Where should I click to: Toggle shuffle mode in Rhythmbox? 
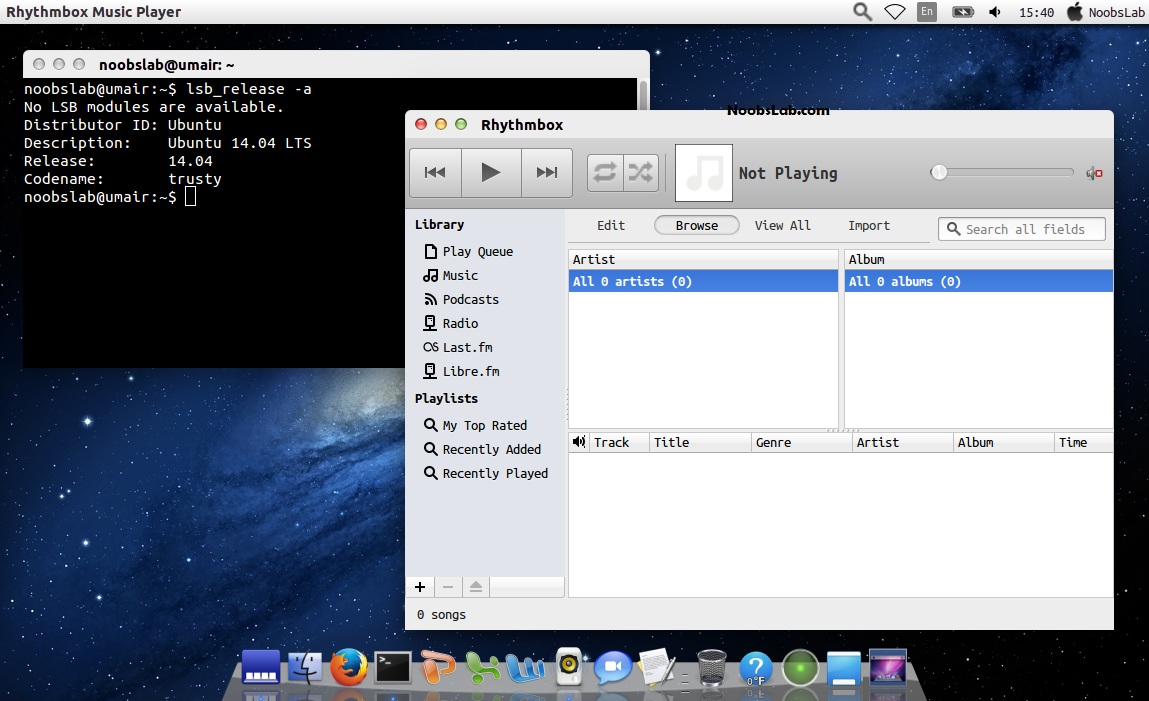pyautogui.click(x=640, y=173)
